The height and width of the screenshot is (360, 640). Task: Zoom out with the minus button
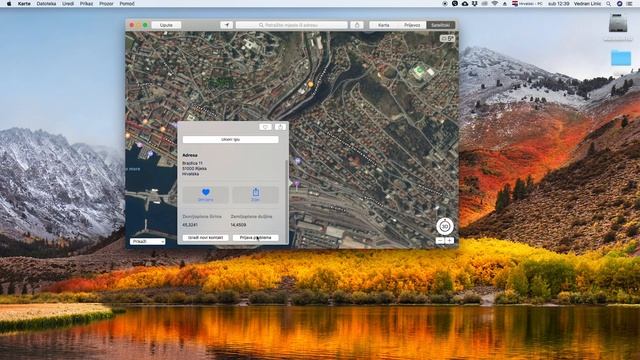click(x=440, y=241)
